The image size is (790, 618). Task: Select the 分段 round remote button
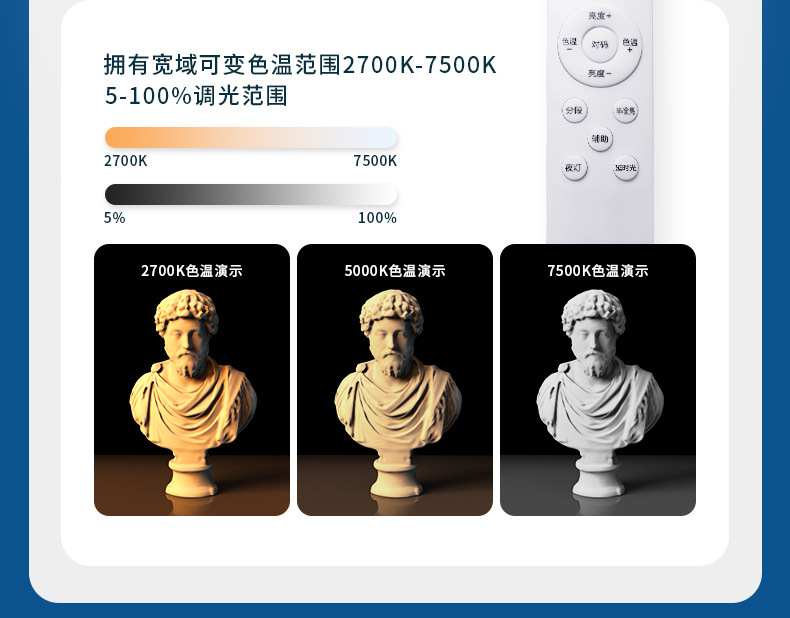click(x=574, y=110)
